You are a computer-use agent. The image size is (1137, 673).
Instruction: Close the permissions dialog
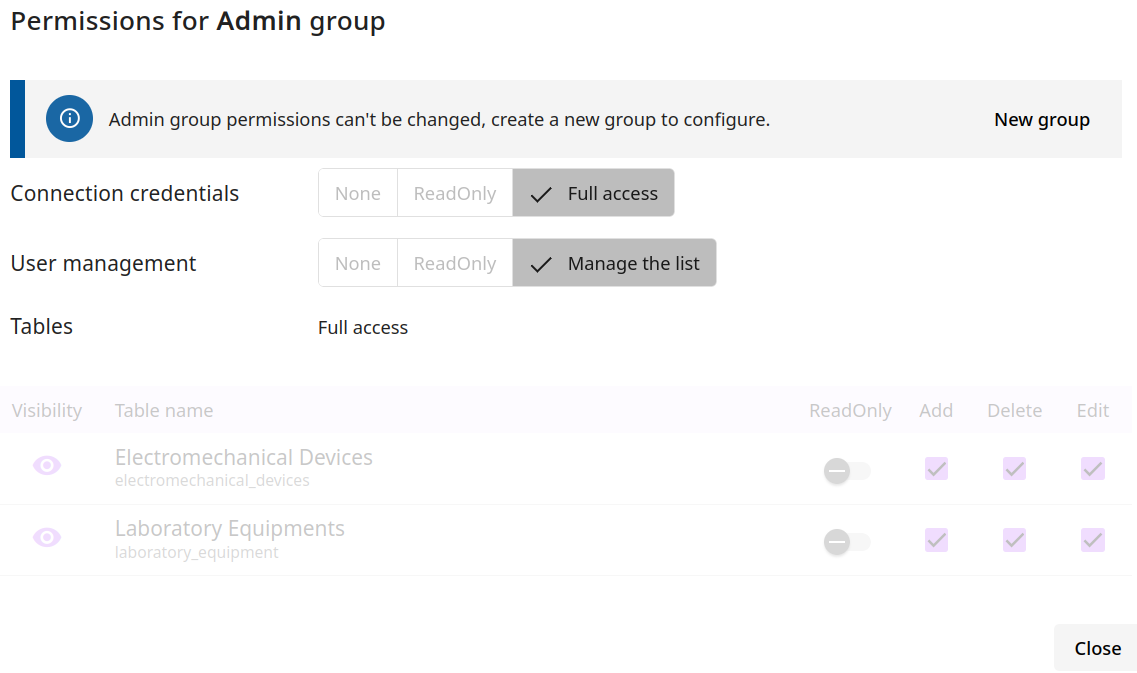[x=1097, y=648]
